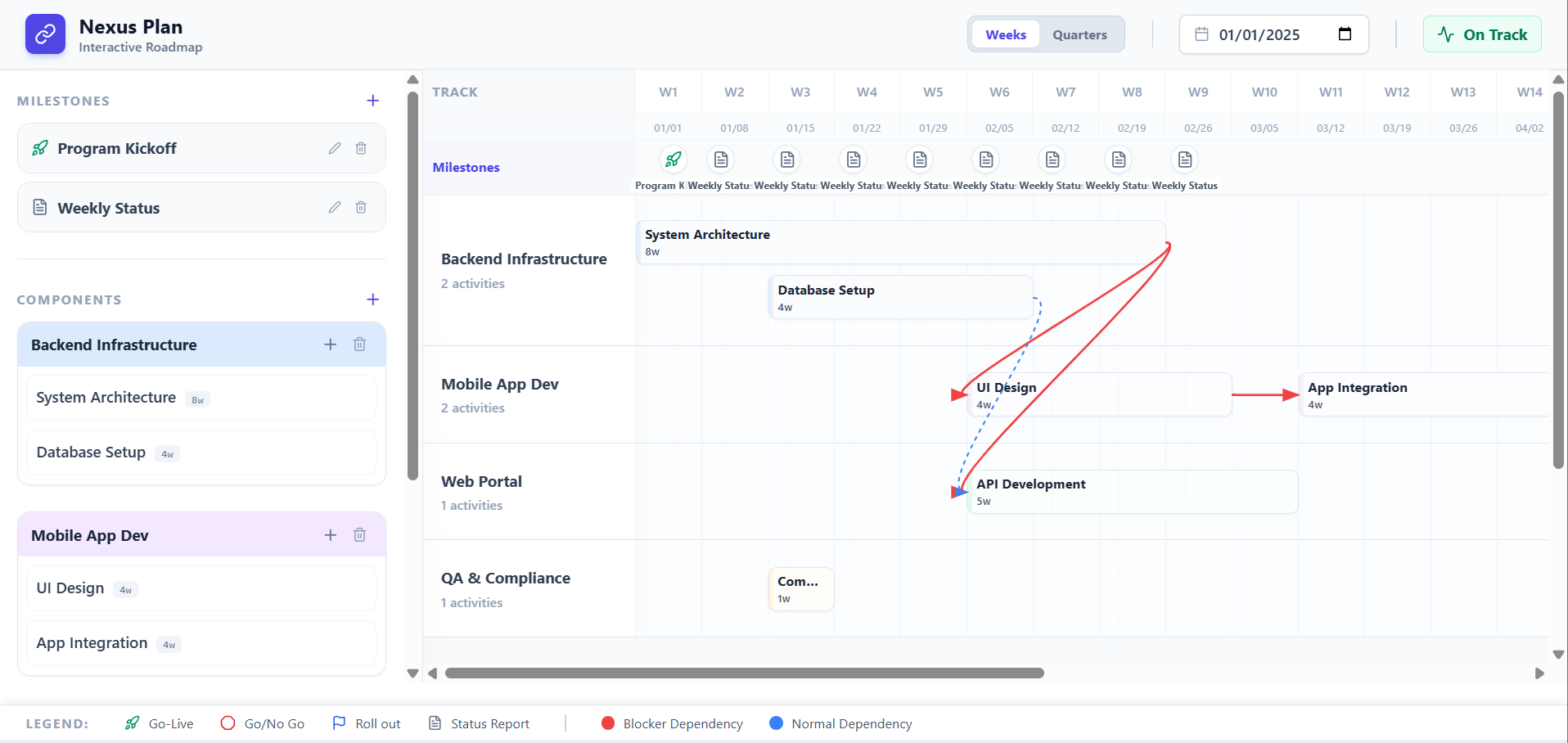Click the timeline horizontal scroll right arrow
The image size is (1568, 743).
(x=1539, y=673)
